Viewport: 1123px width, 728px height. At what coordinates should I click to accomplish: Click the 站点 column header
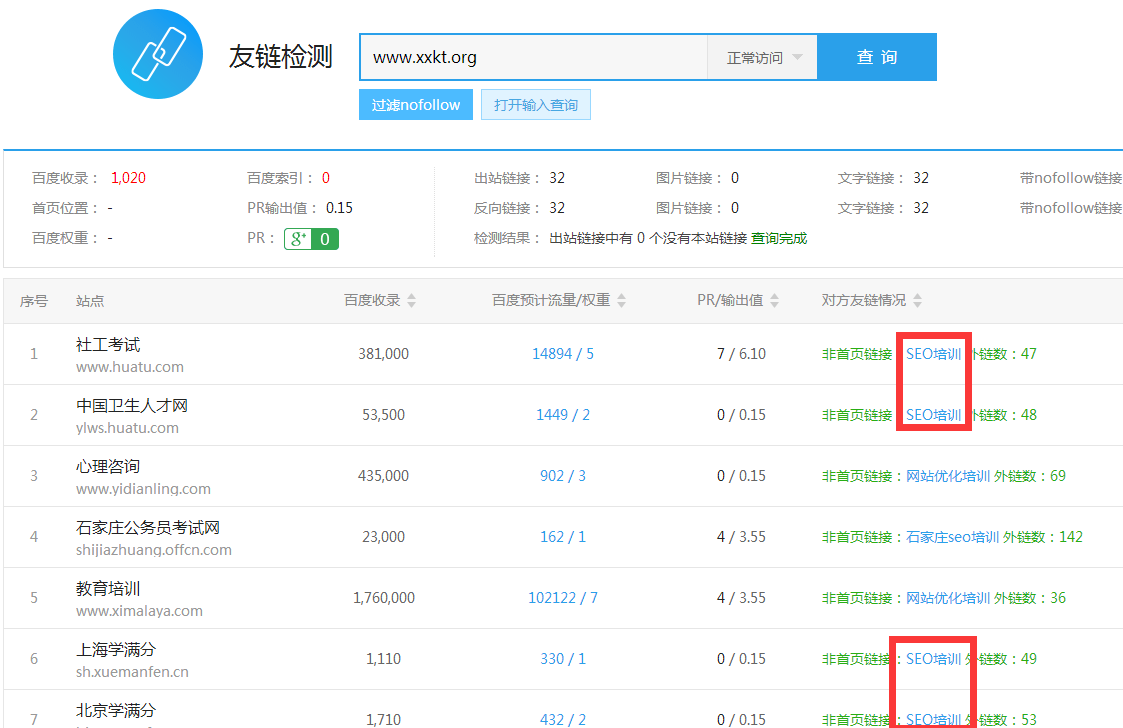tap(90, 301)
